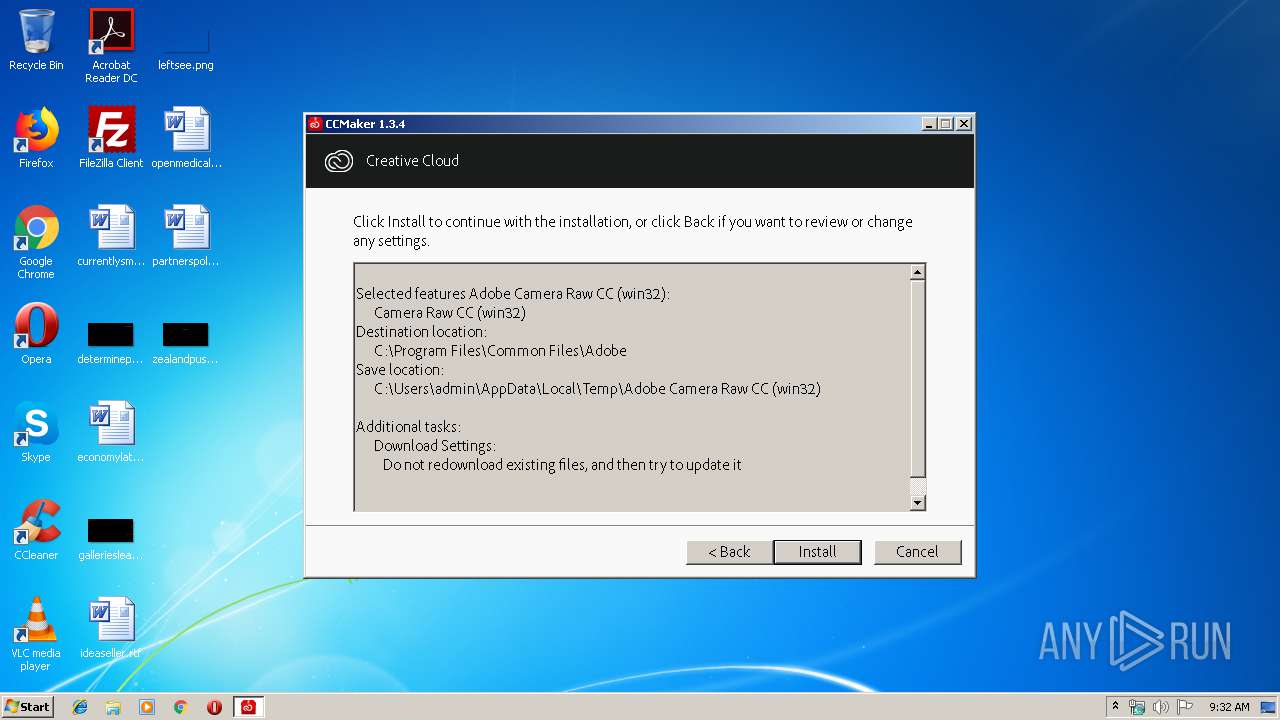Screen dimensions: 1280x720
Task: Open the Google Chrome desktop shortcut
Action: 36,242
